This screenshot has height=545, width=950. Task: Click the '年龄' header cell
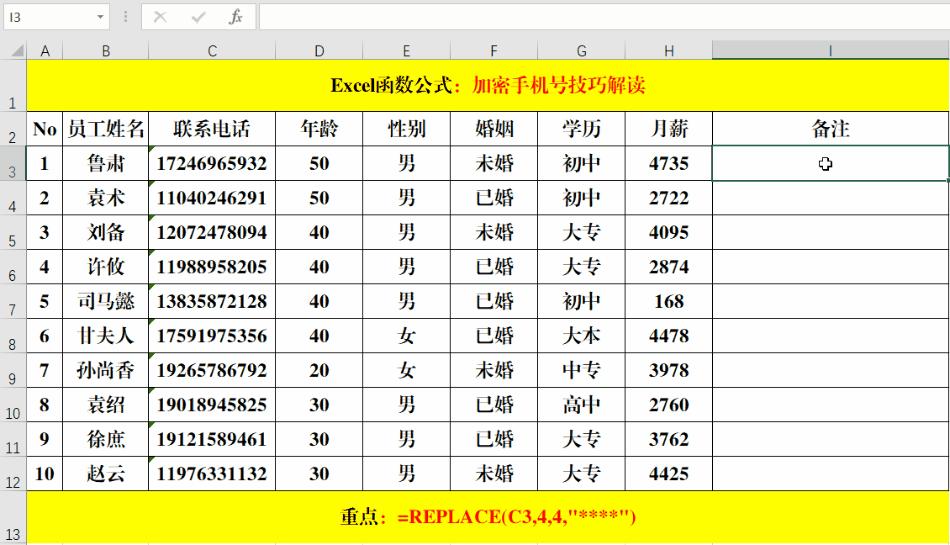click(x=319, y=129)
